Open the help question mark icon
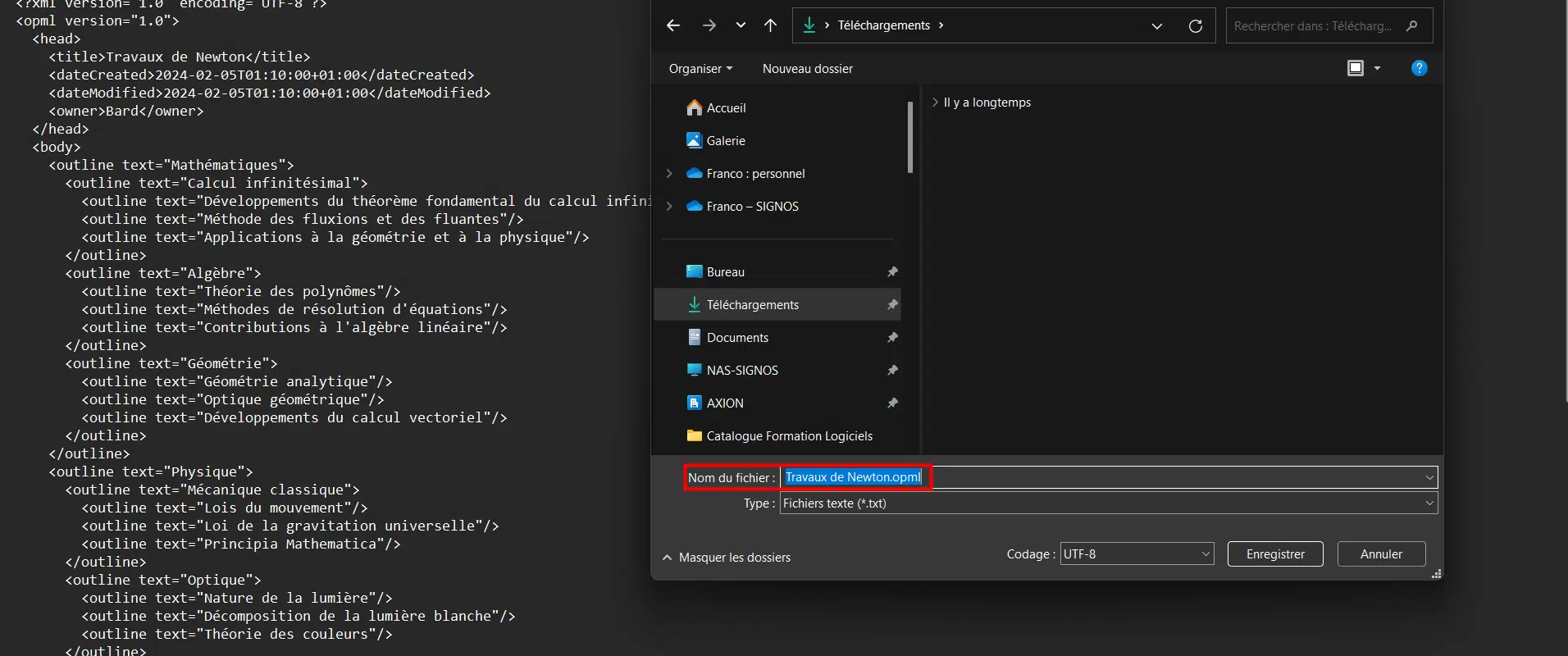The width and height of the screenshot is (1568, 656). pyautogui.click(x=1419, y=68)
